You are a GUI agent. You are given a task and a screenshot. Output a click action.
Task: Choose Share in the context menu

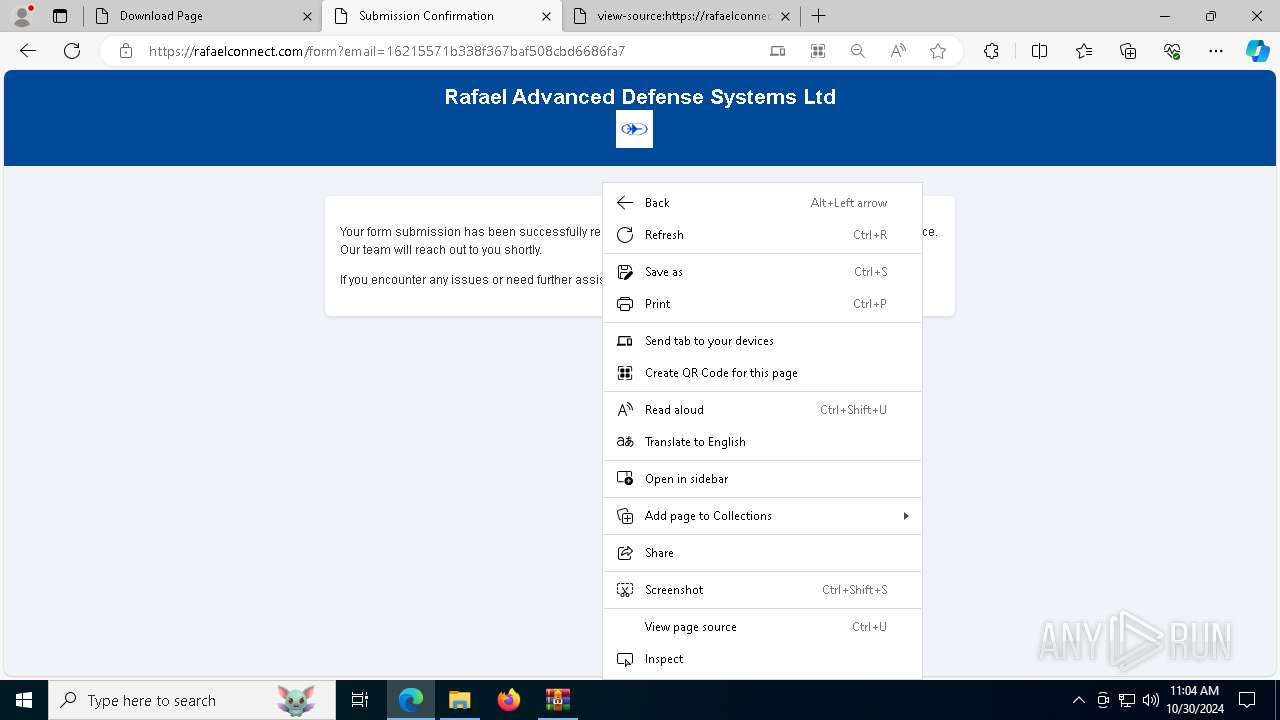click(x=762, y=553)
